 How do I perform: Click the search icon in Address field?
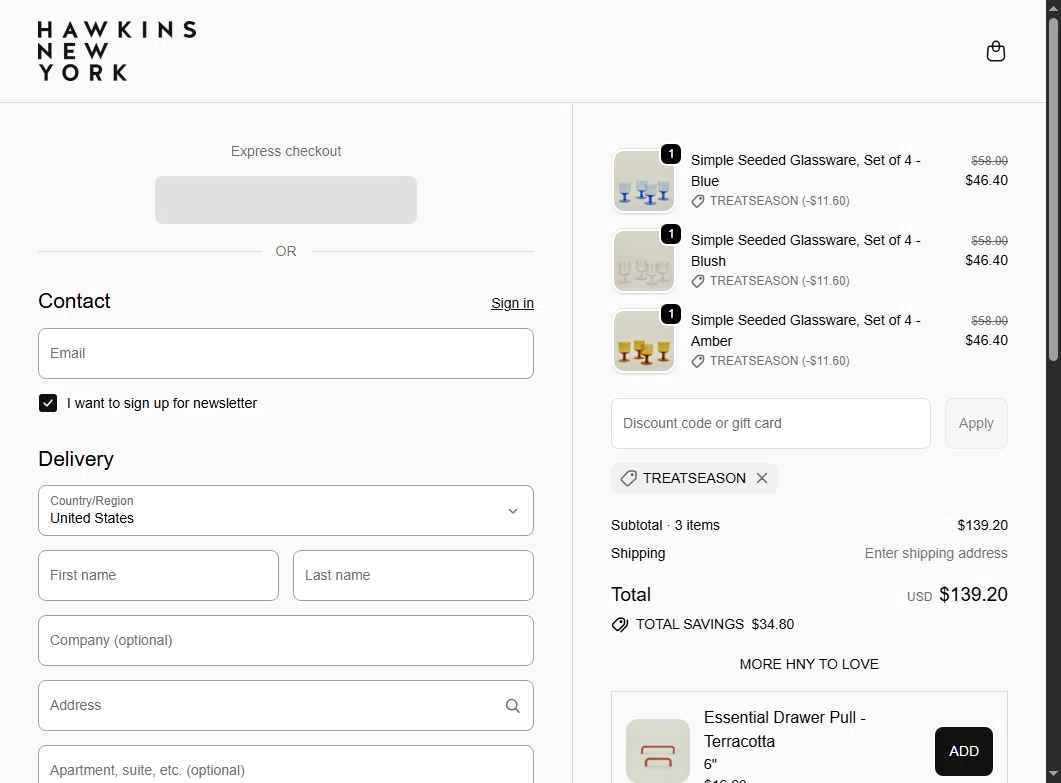[x=512, y=706]
